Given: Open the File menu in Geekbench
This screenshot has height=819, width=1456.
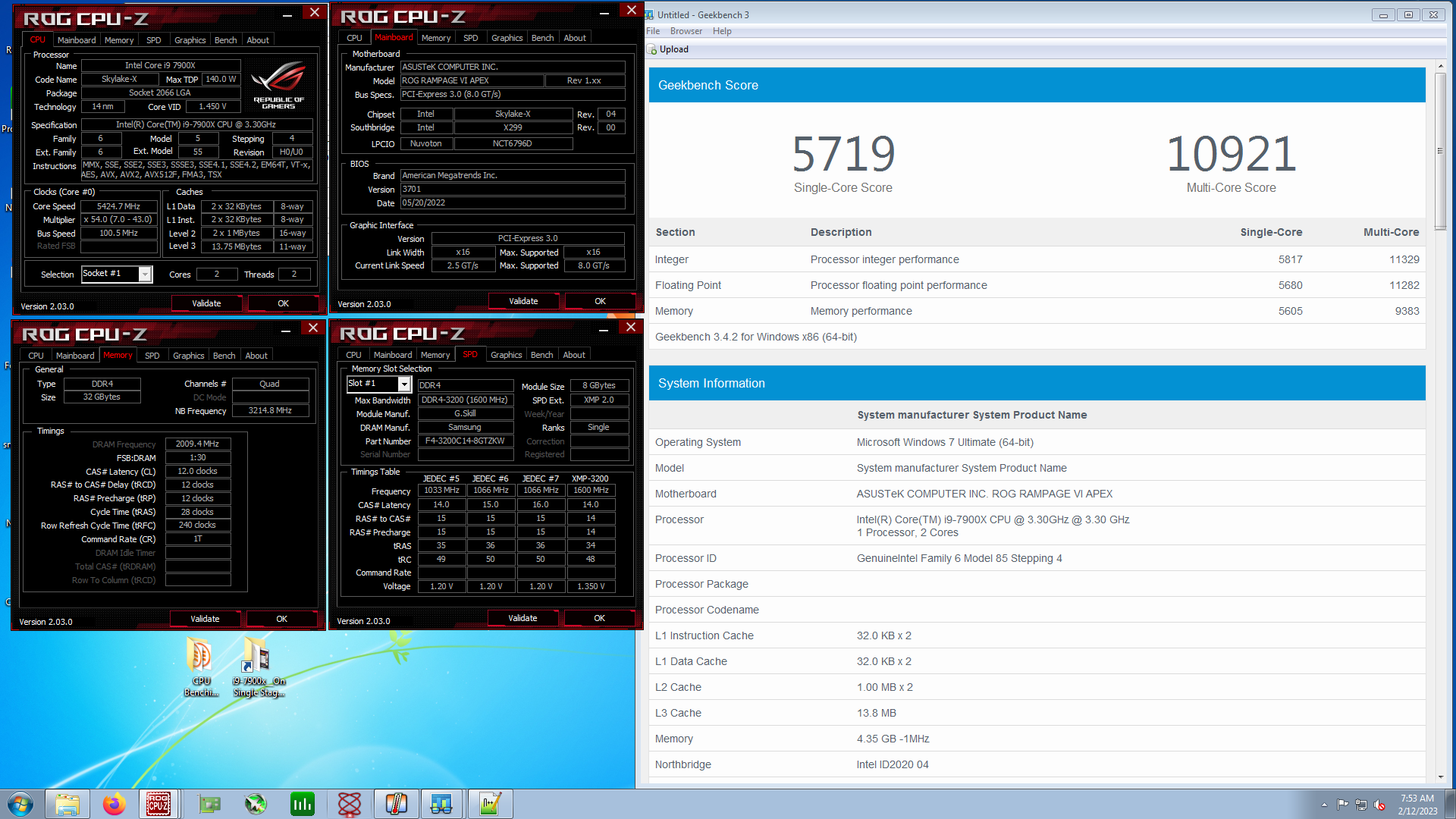Looking at the screenshot, I should [x=653, y=31].
